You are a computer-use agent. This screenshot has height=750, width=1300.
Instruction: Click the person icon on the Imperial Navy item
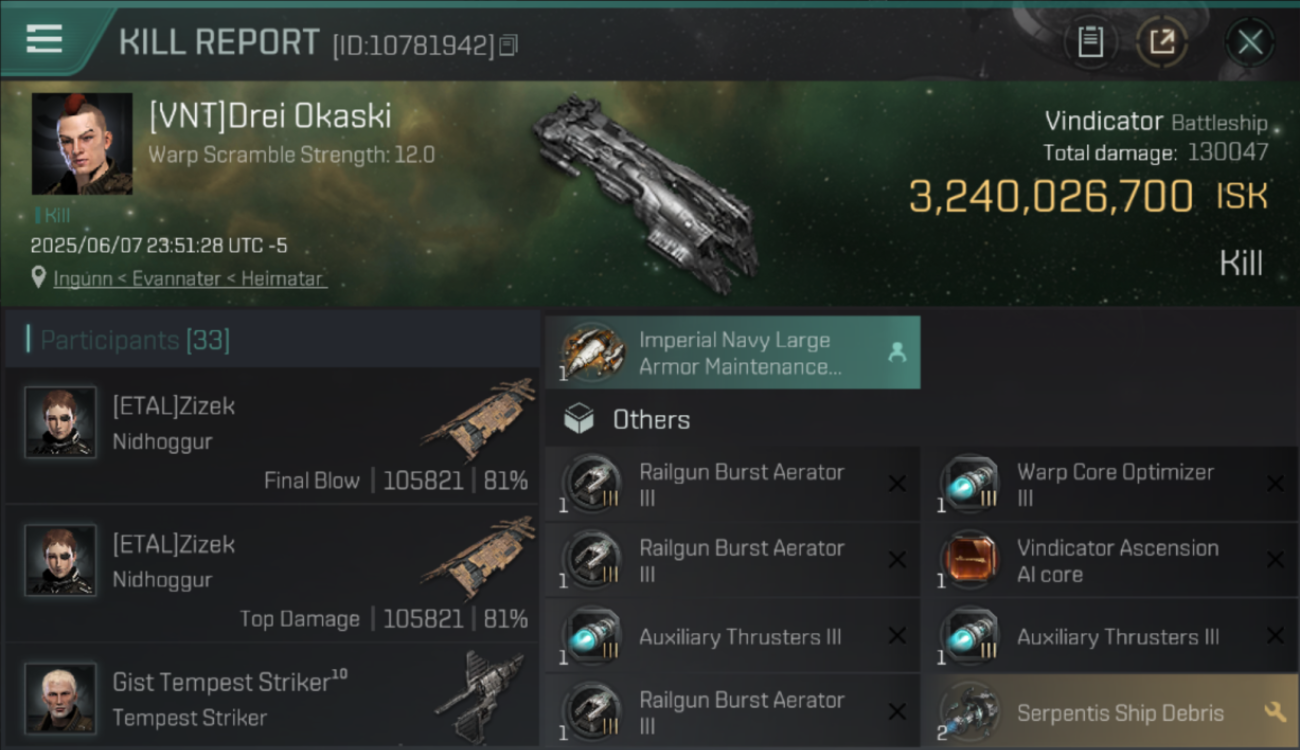897,352
